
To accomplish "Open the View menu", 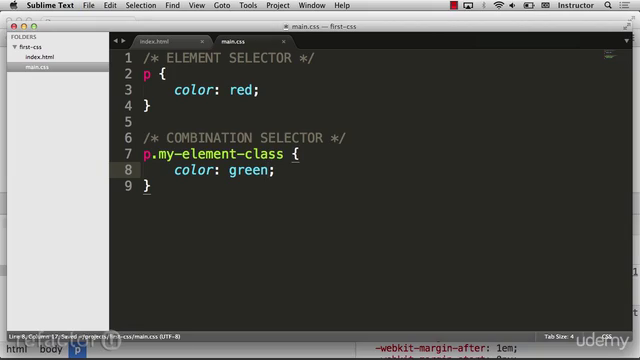I will pos(197,5).
